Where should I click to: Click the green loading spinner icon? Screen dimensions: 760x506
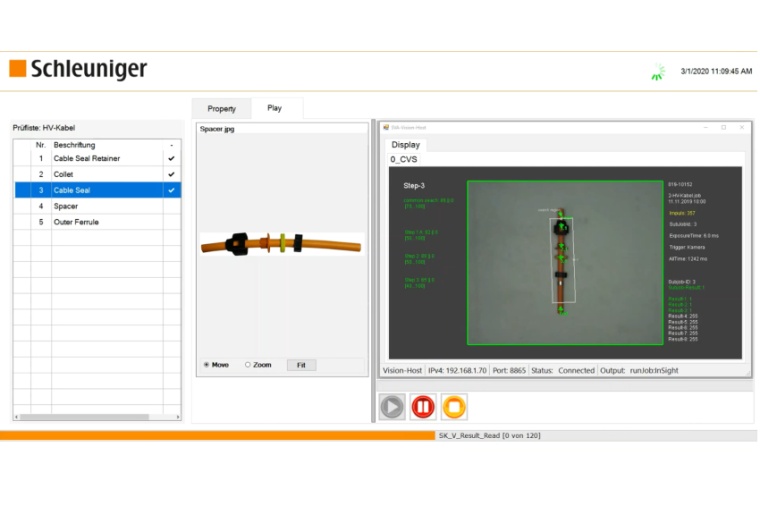[657, 72]
